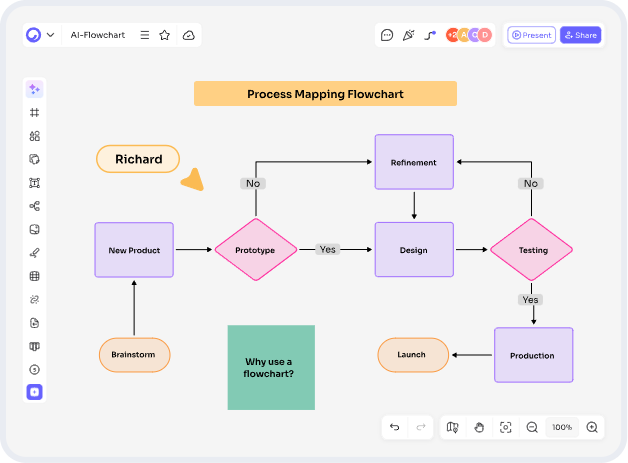The image size is (628, 463).
Task: Select the Frame tool in sidebar
Action: pos(34,113)
